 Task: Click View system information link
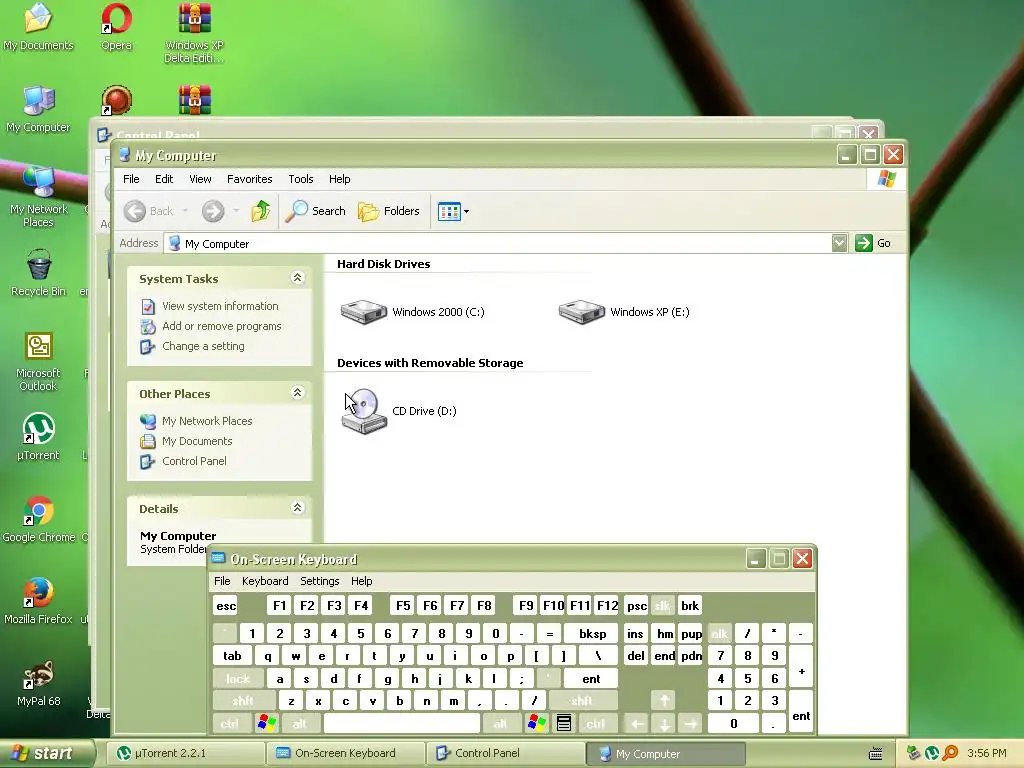tap(220, 306)
